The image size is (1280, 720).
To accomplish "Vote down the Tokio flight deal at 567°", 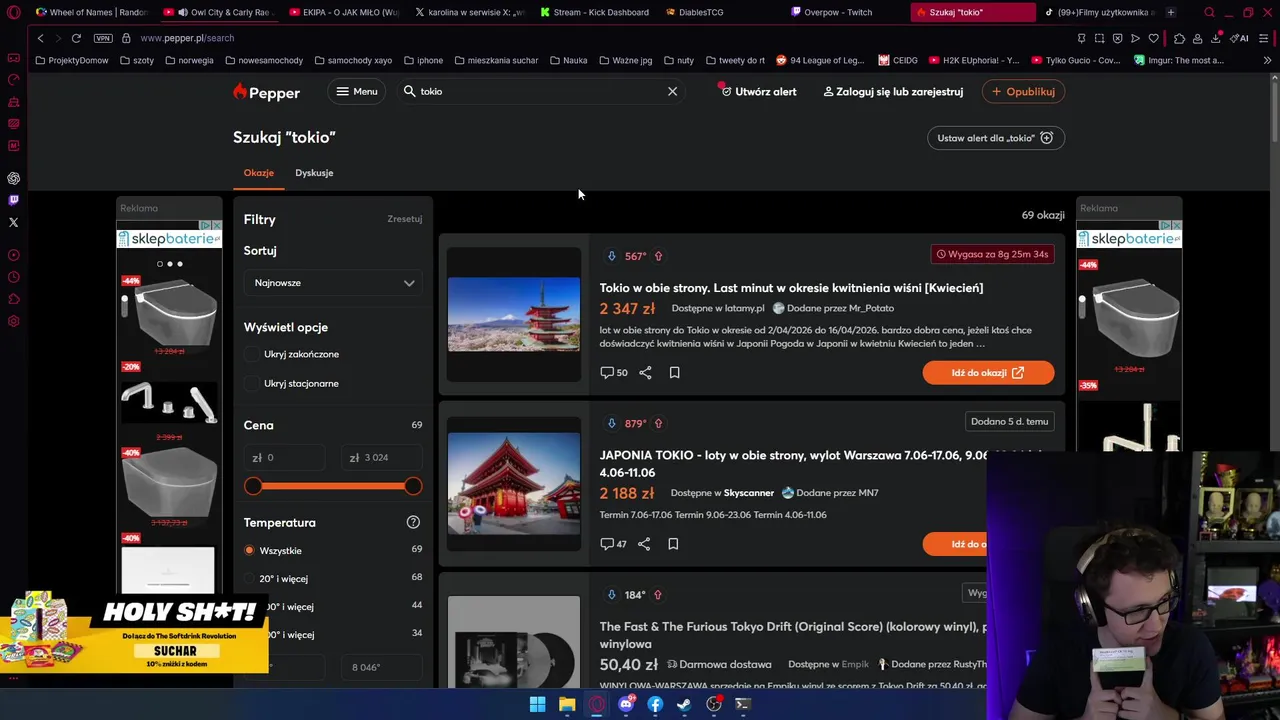I will coord(612,256).
